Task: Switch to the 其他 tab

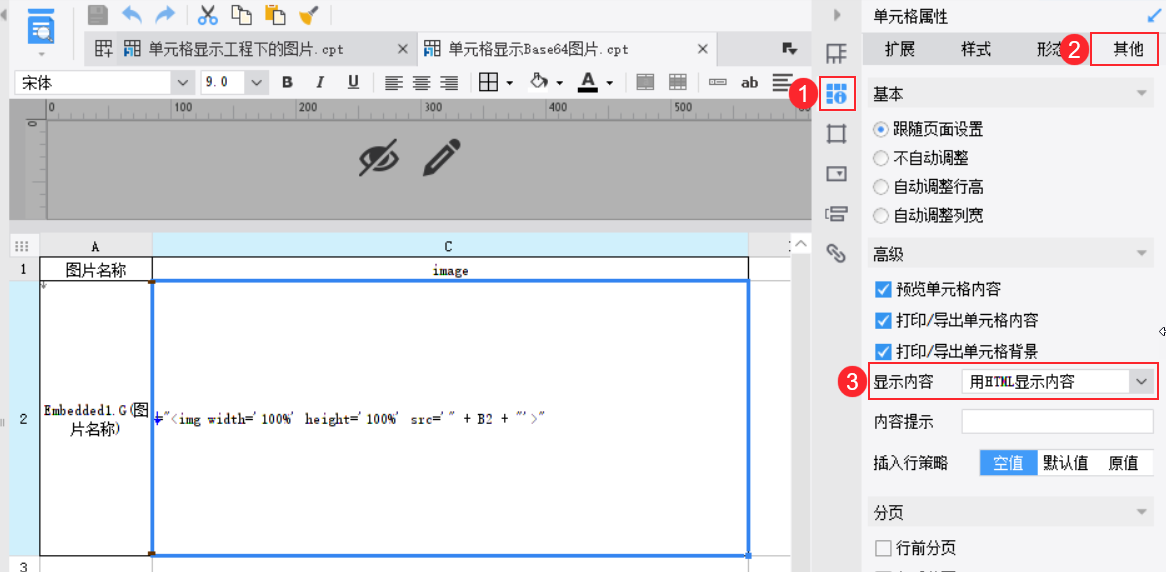Action: [x=1127, y=49]
